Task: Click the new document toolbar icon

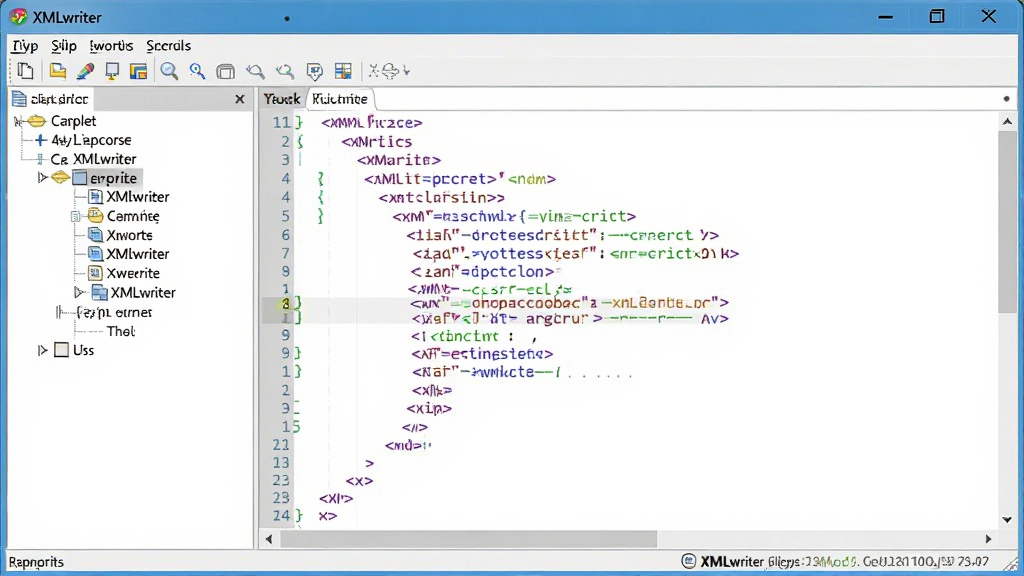Action: [25, 71]
